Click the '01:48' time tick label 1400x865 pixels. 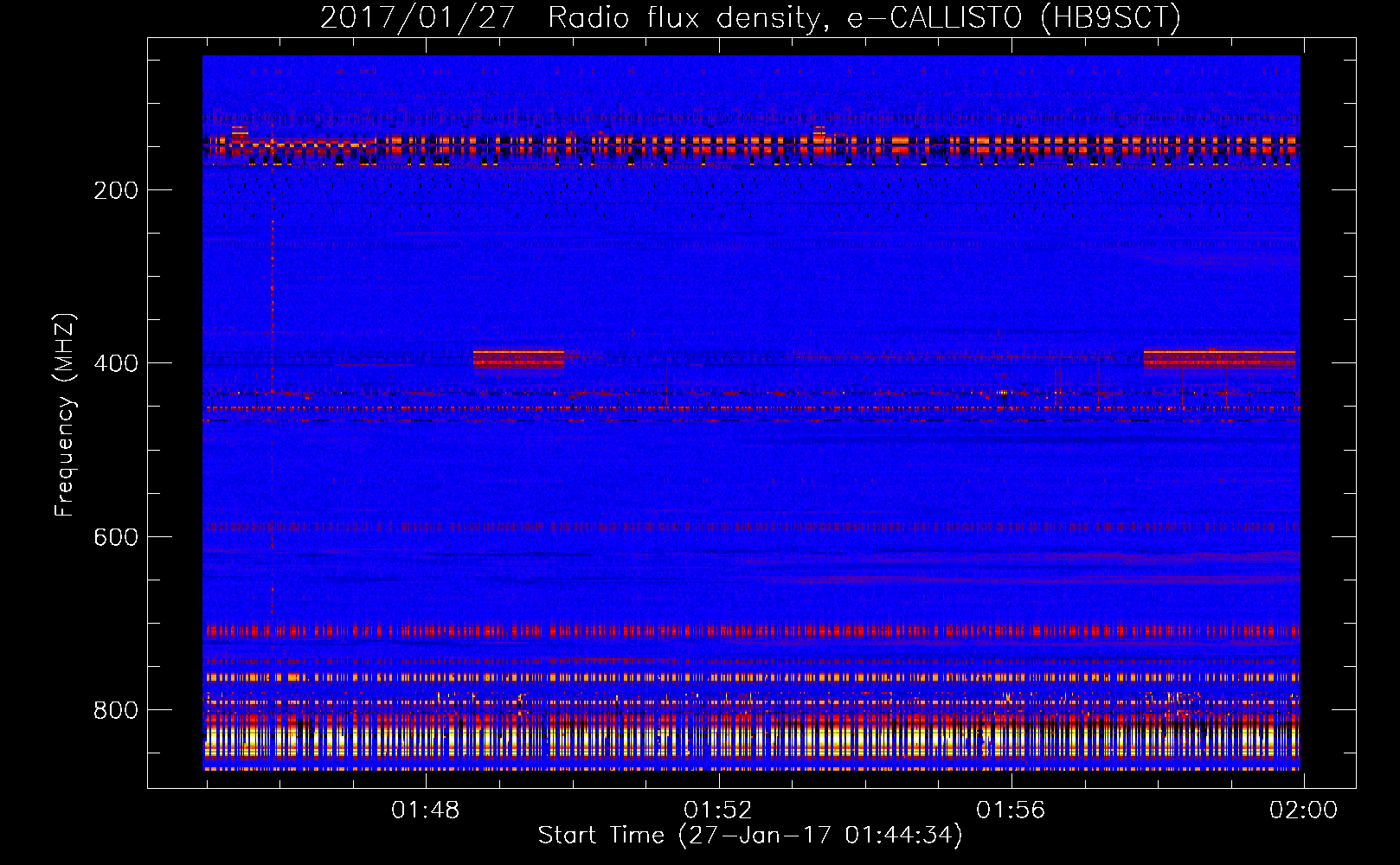(426, 811)
